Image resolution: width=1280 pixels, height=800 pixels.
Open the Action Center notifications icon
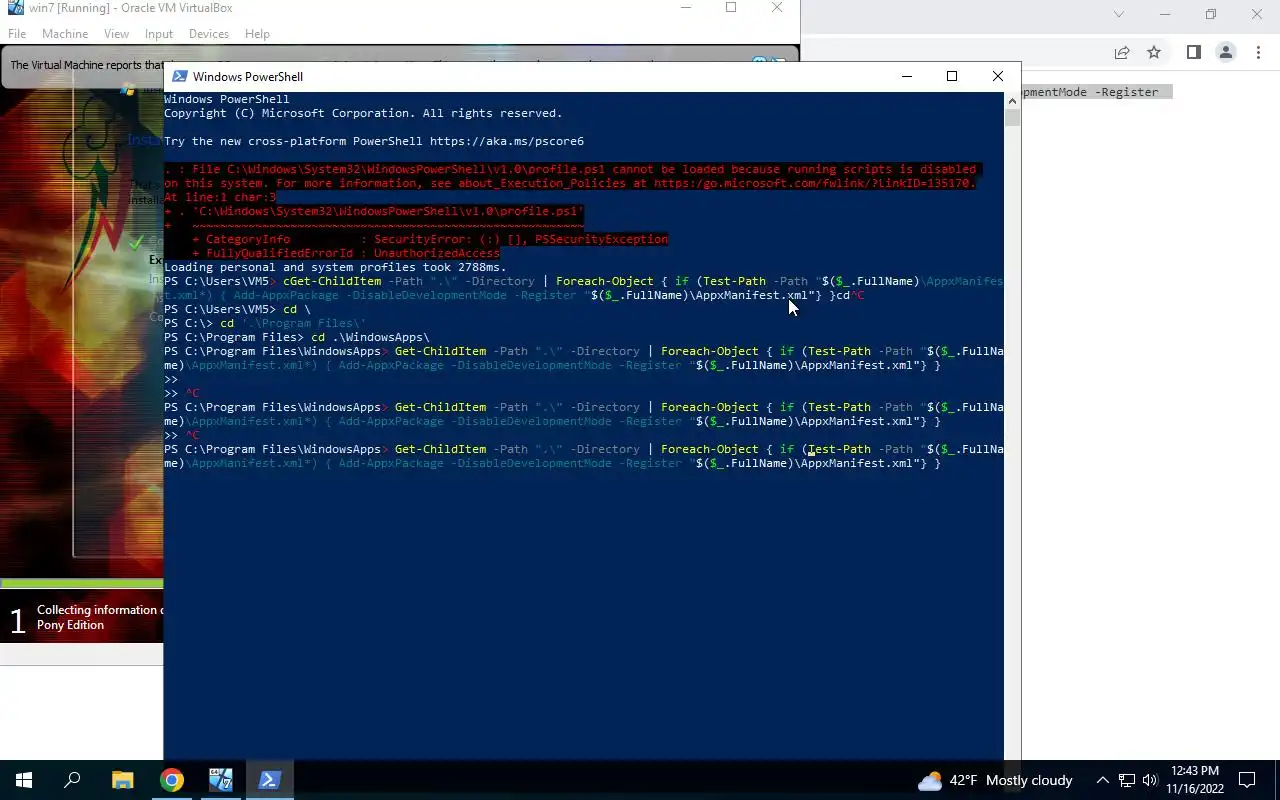click(1247, 780)
